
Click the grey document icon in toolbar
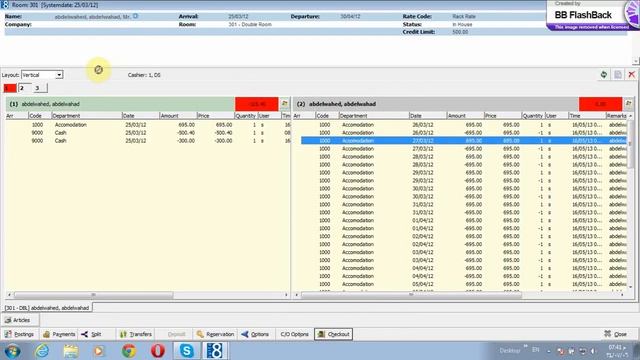[618, 75]
